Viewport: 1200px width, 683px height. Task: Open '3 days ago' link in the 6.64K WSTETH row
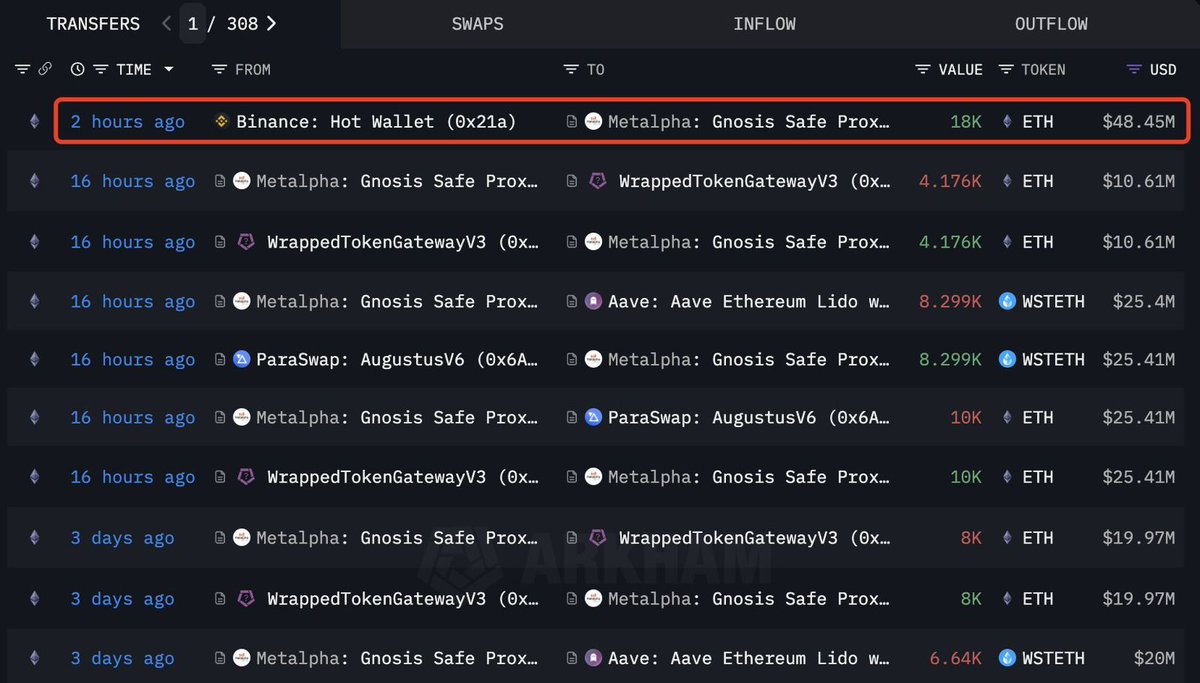[x=122, y=658]
